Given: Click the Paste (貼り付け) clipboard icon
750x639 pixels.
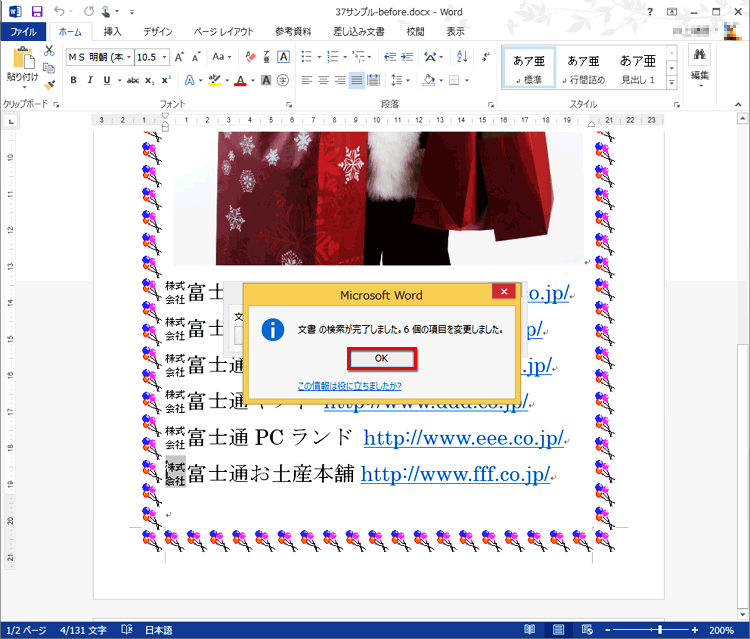Looking at the screenshot, I should pos(23,58).
